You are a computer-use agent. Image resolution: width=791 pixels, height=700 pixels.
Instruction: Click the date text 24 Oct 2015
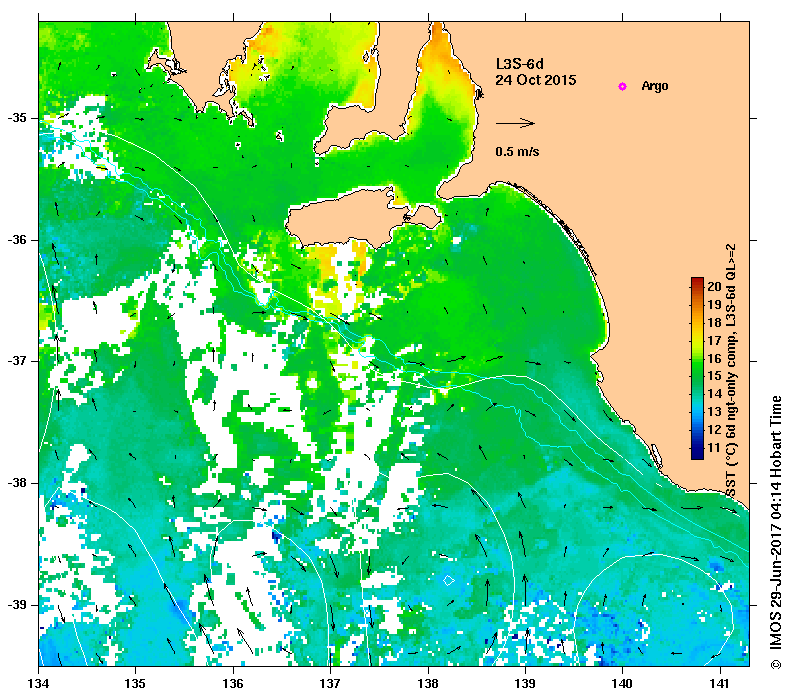pyautogui.click(x=536, y=80)
